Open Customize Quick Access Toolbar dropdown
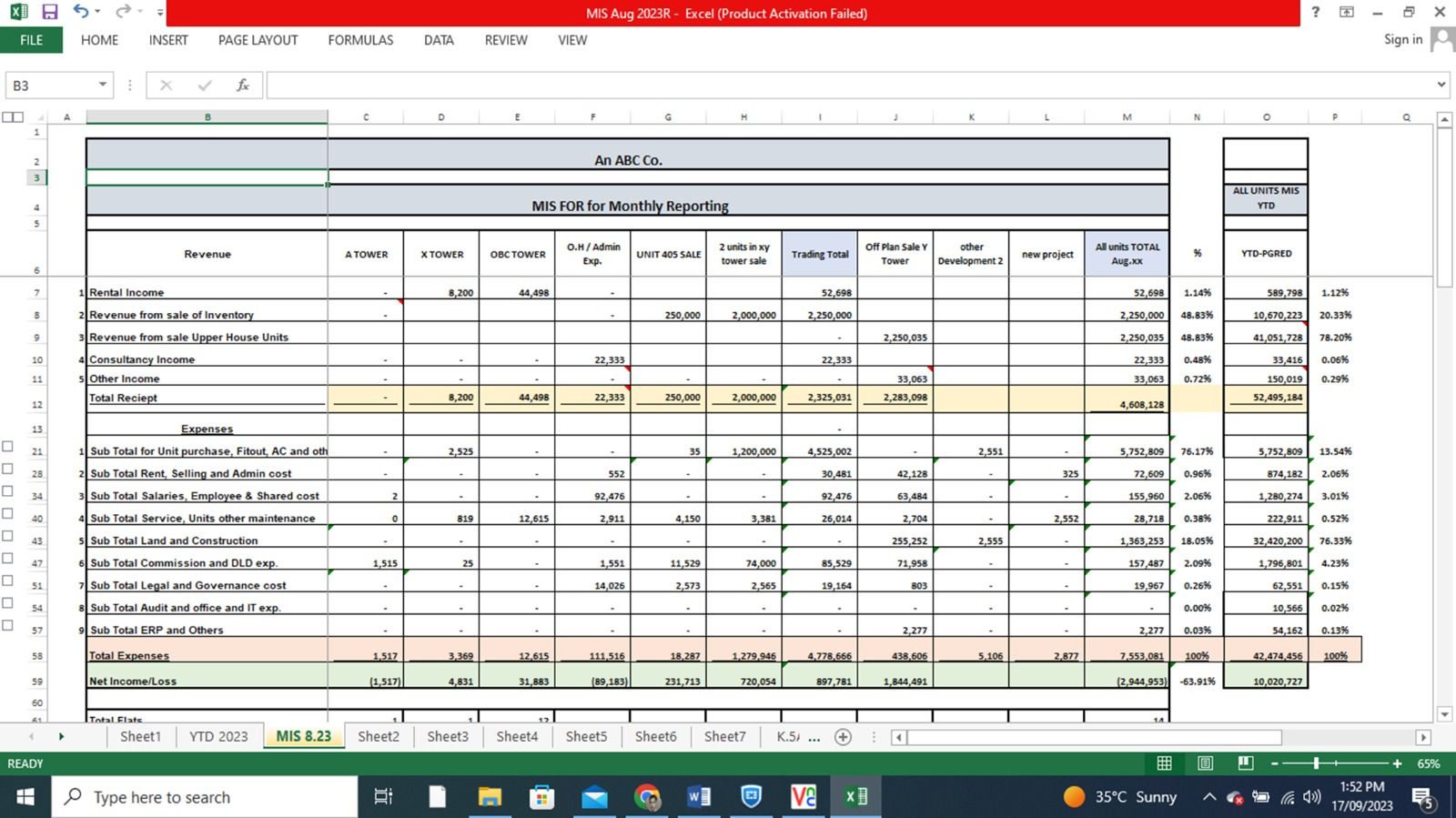This screenshot has width=1456, height=818. click(x=160, y=13)
